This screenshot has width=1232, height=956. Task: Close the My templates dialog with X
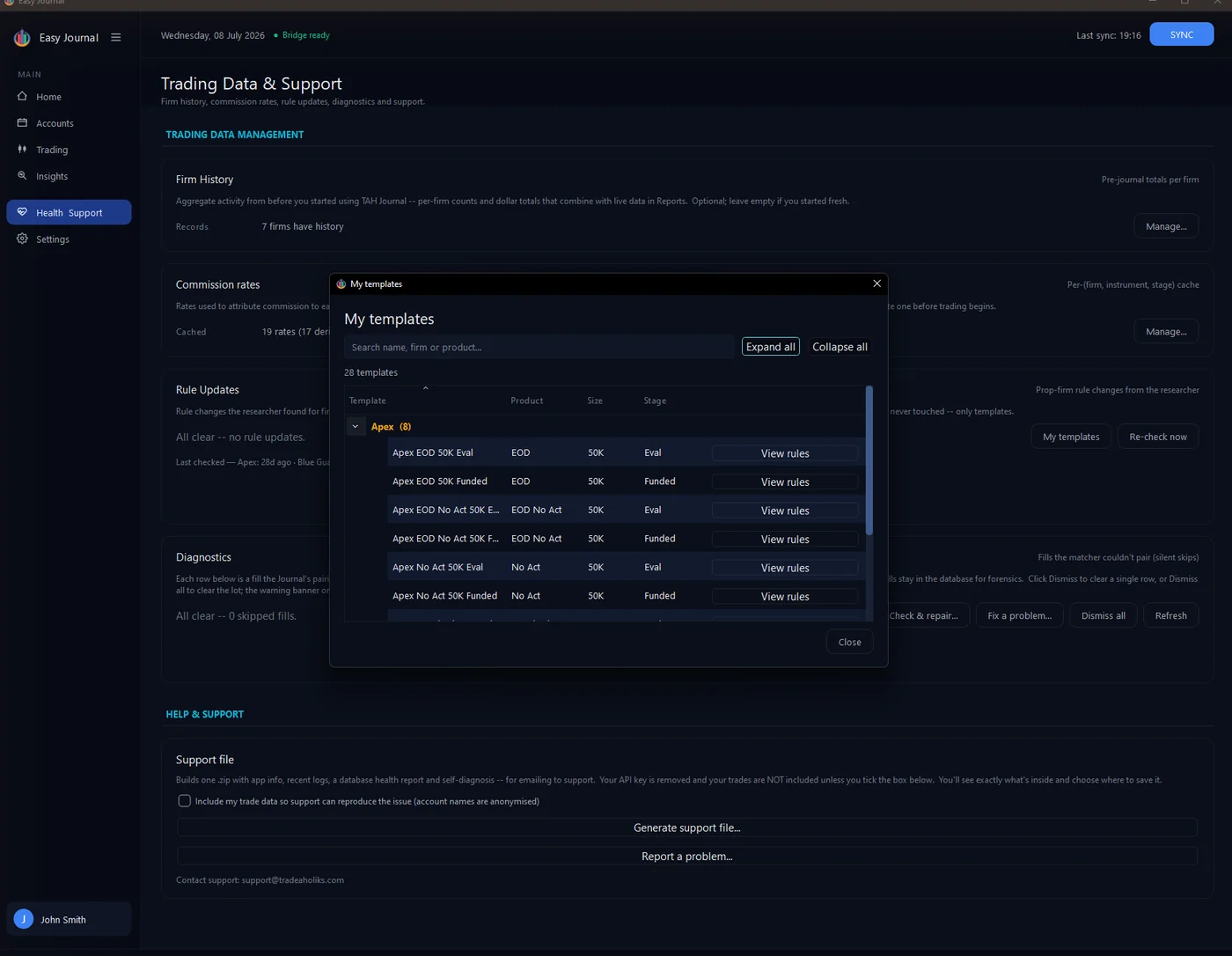(x=876, y=283)
